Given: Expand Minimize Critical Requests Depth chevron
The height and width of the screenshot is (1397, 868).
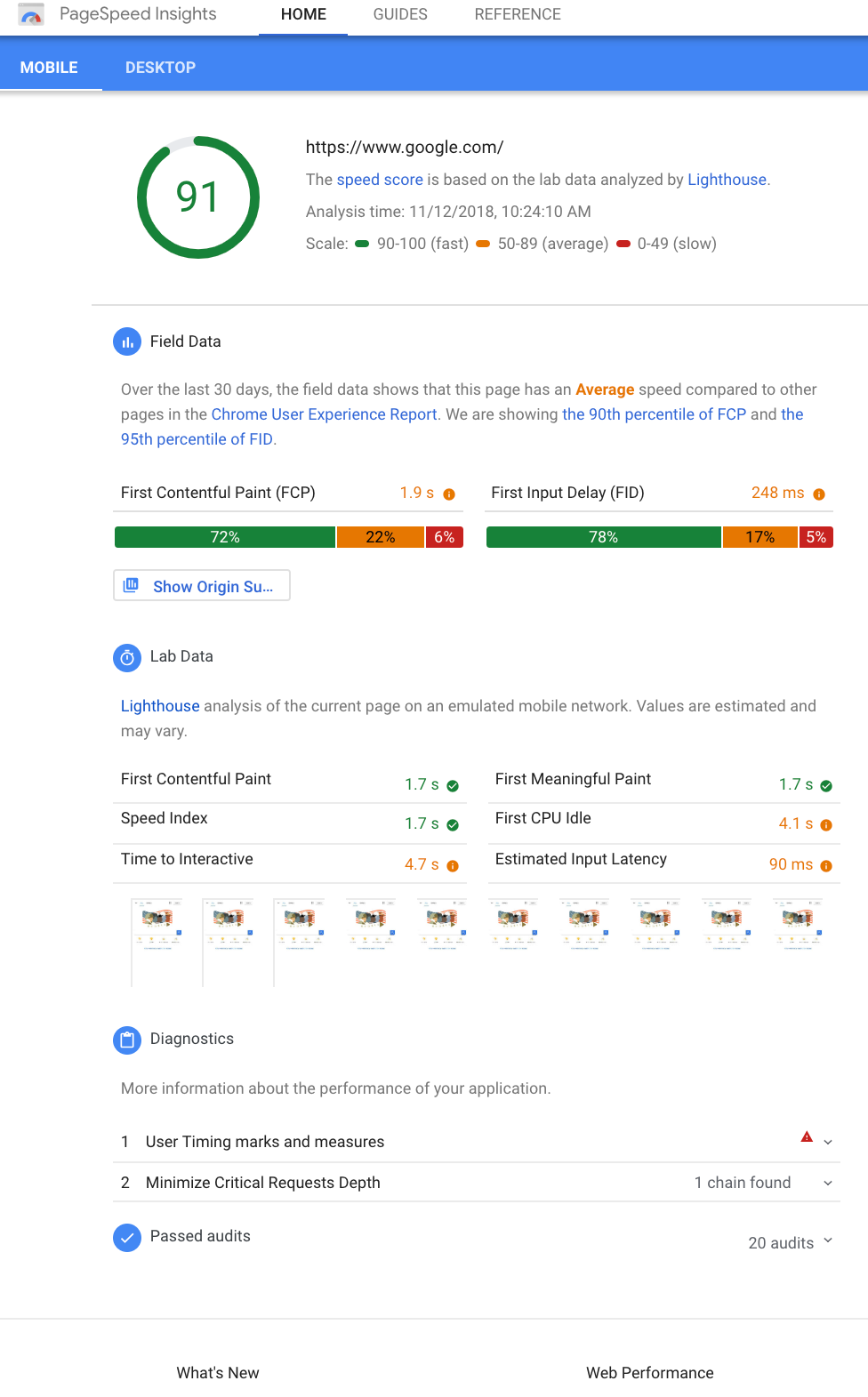Looking at the screenshot, I should coord(828,1183).
